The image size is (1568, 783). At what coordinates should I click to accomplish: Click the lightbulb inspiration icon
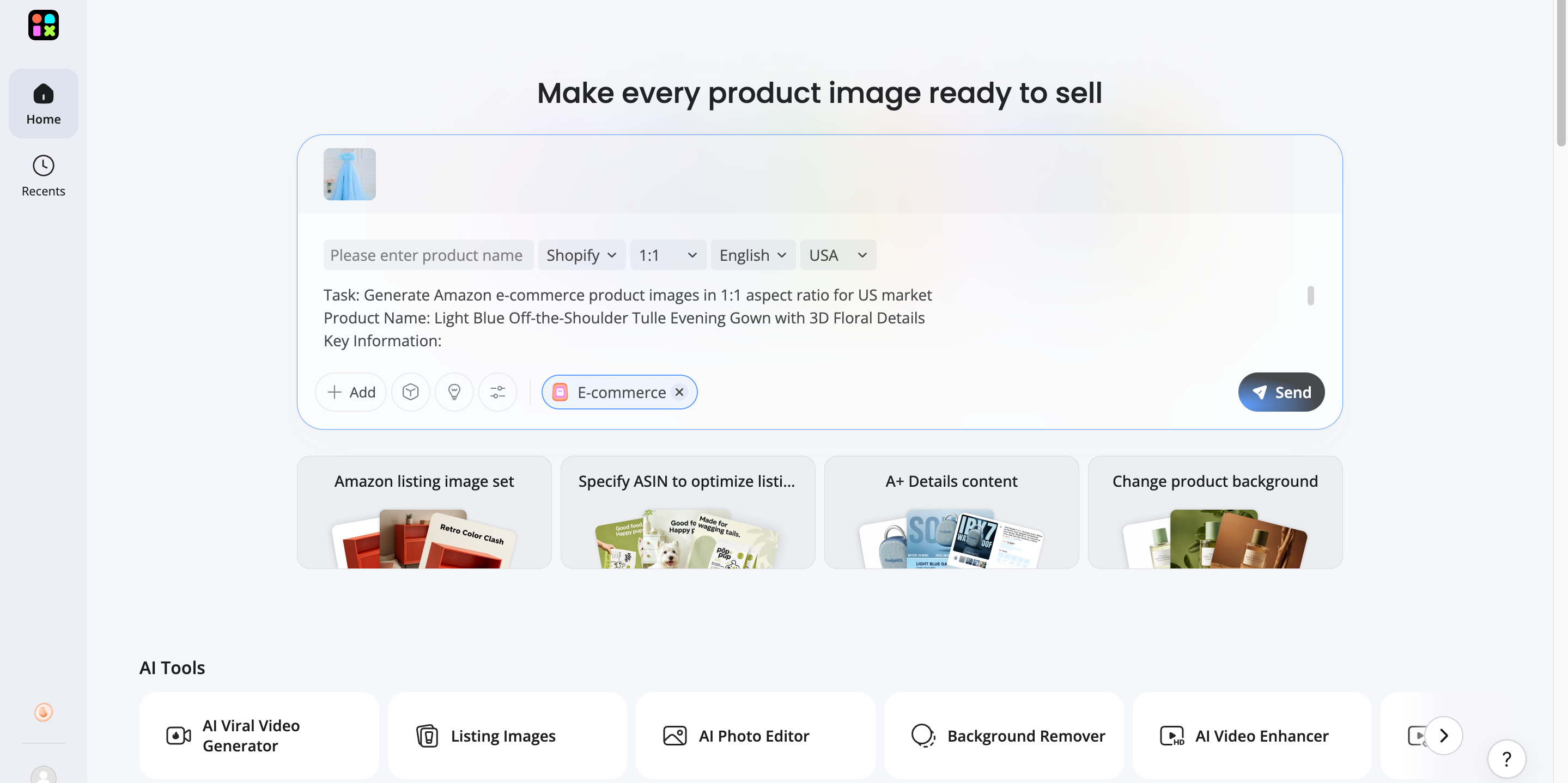click(x=454, y=392)
